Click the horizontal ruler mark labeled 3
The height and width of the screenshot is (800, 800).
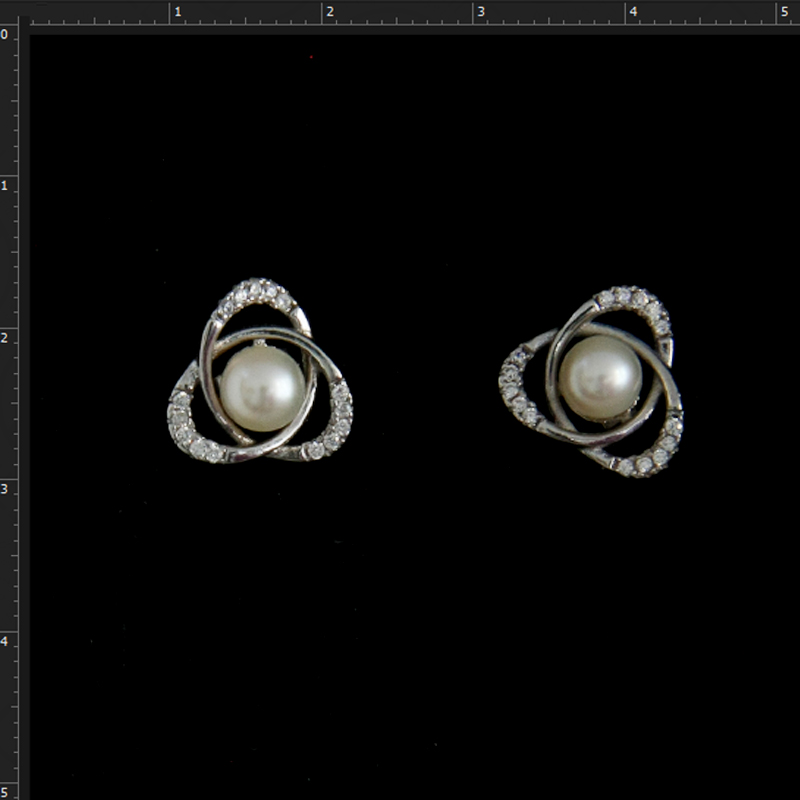(480, 11)
